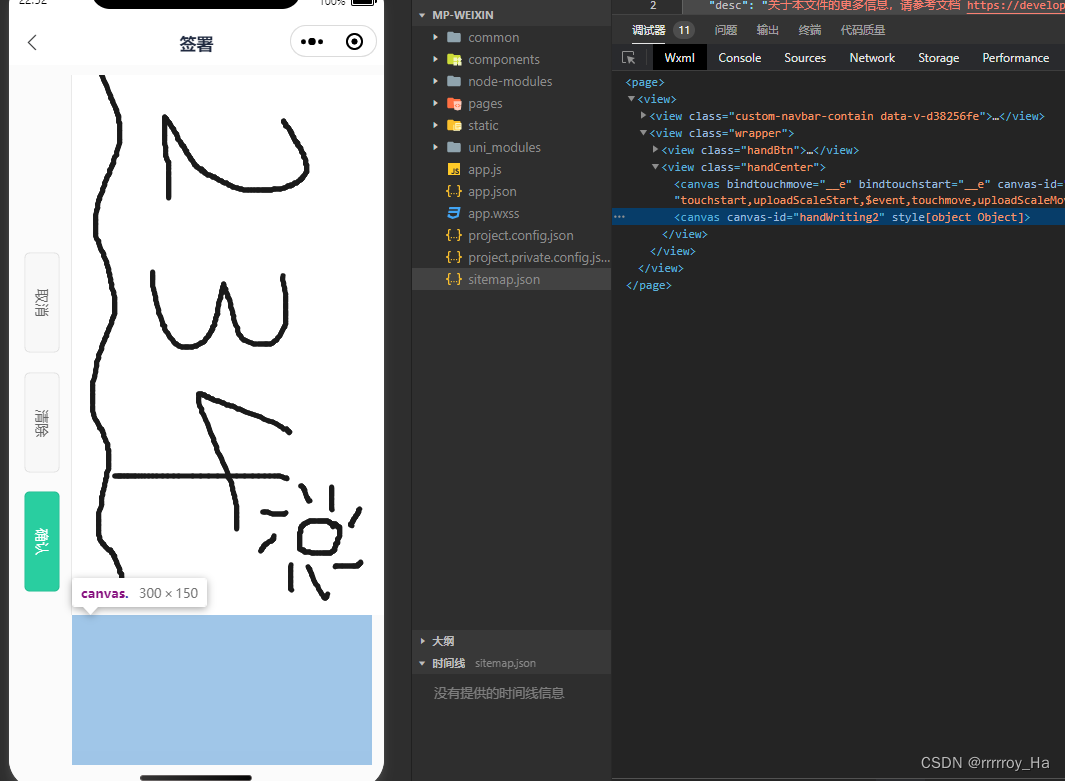Open the project.config.json file
The image size is (1065, 781).
520,236
